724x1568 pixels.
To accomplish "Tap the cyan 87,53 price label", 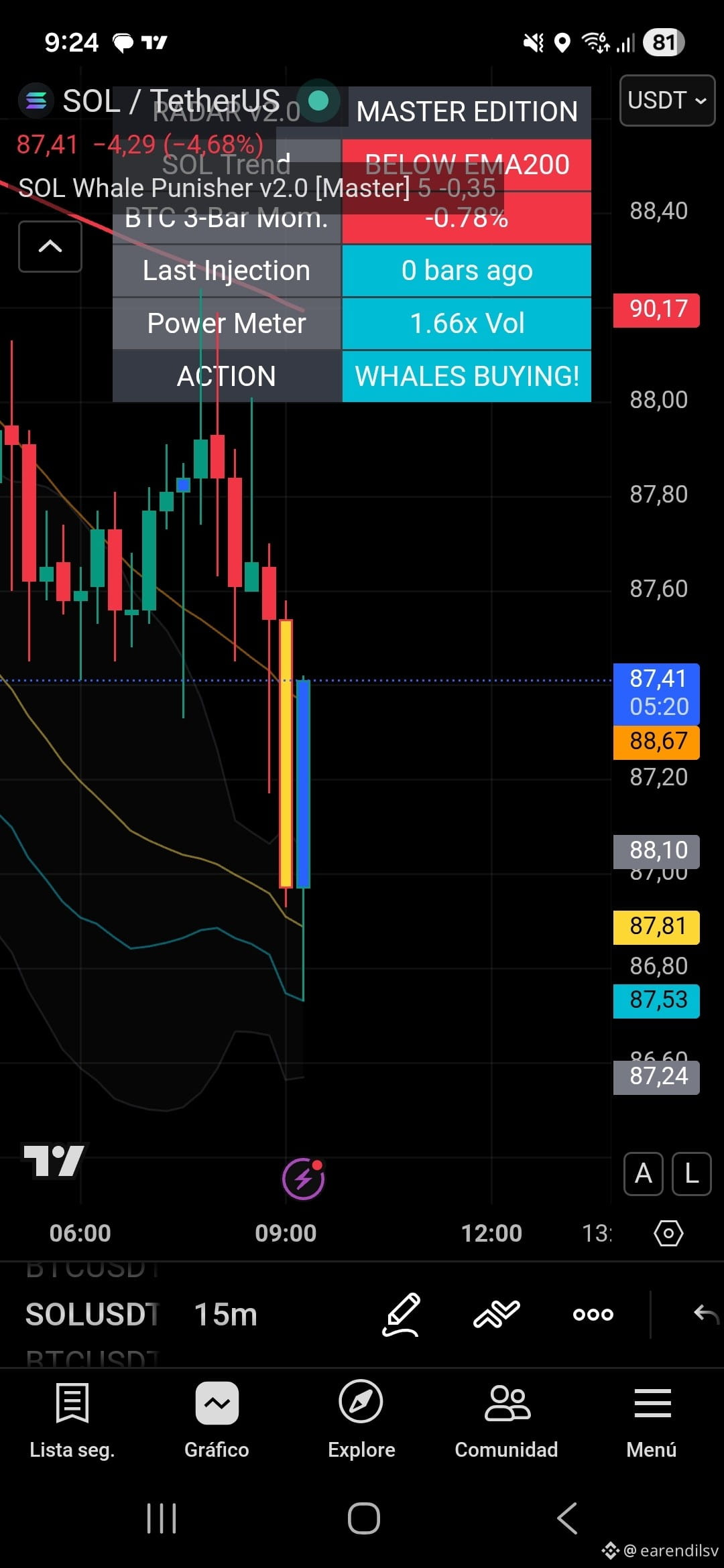I will (x=656, y=1000).
